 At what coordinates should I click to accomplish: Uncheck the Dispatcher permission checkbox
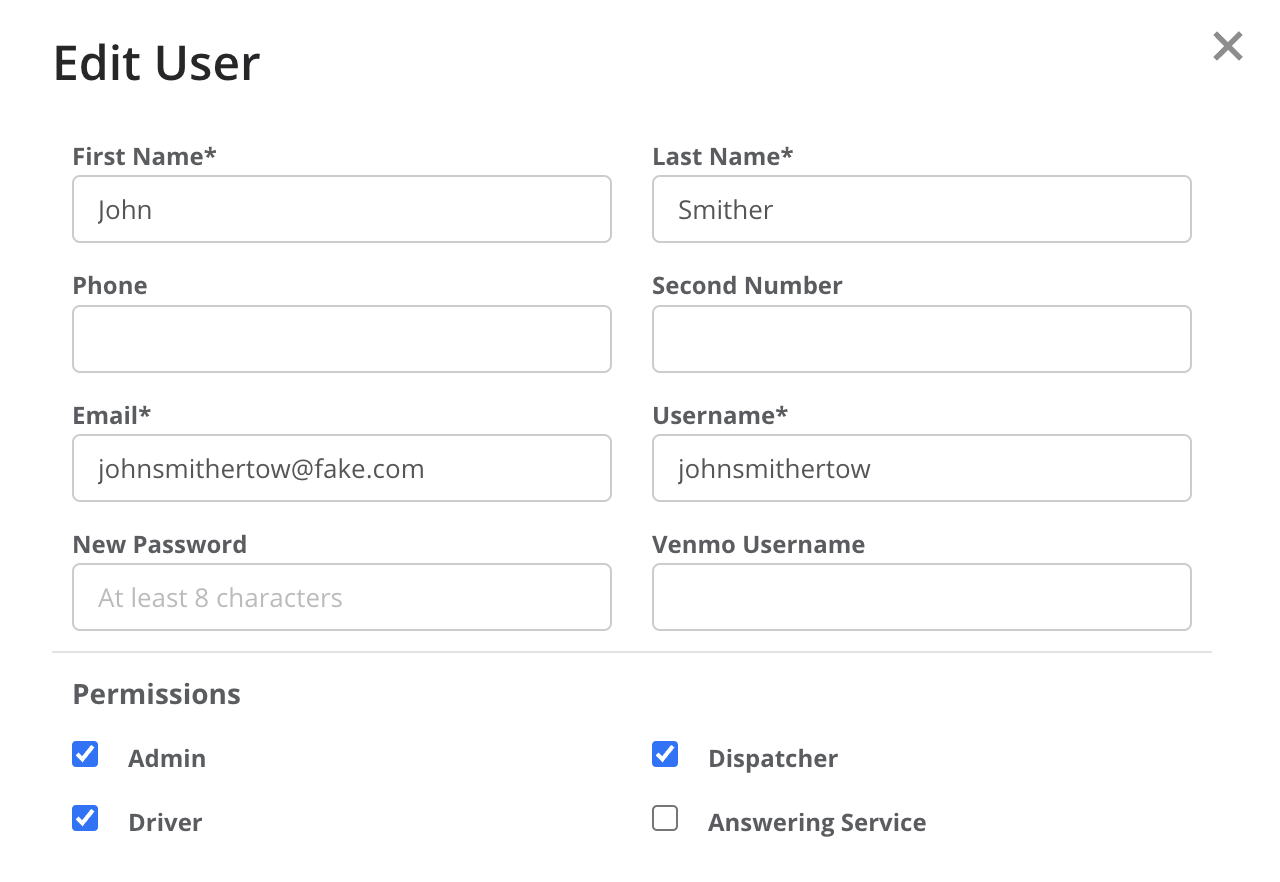(665, 754)
